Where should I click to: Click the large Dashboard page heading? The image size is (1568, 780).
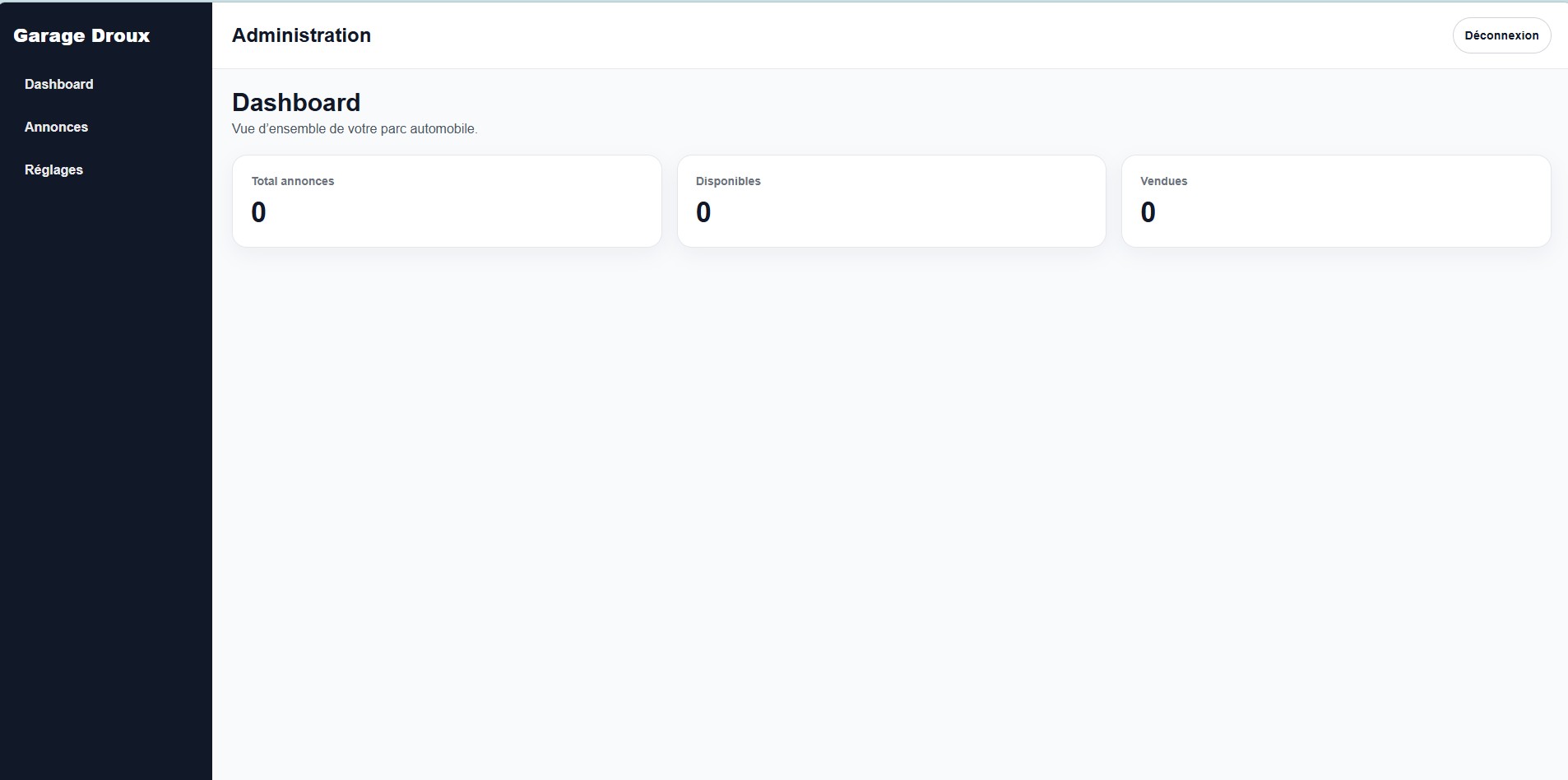(296, 102)
